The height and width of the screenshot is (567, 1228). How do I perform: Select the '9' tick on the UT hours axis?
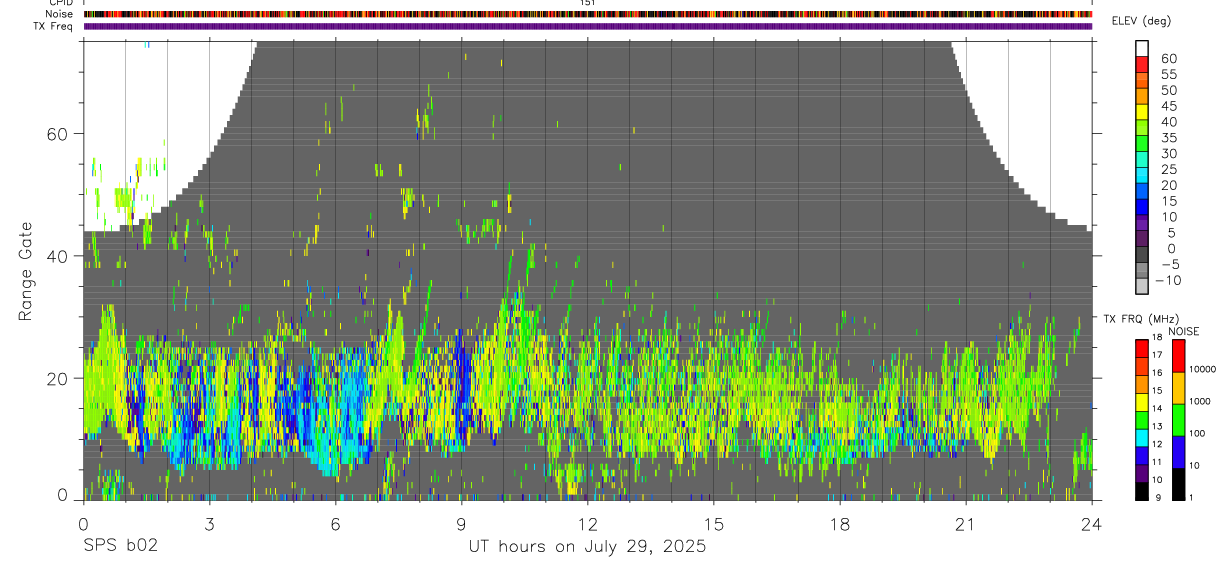tap(461, 523)
